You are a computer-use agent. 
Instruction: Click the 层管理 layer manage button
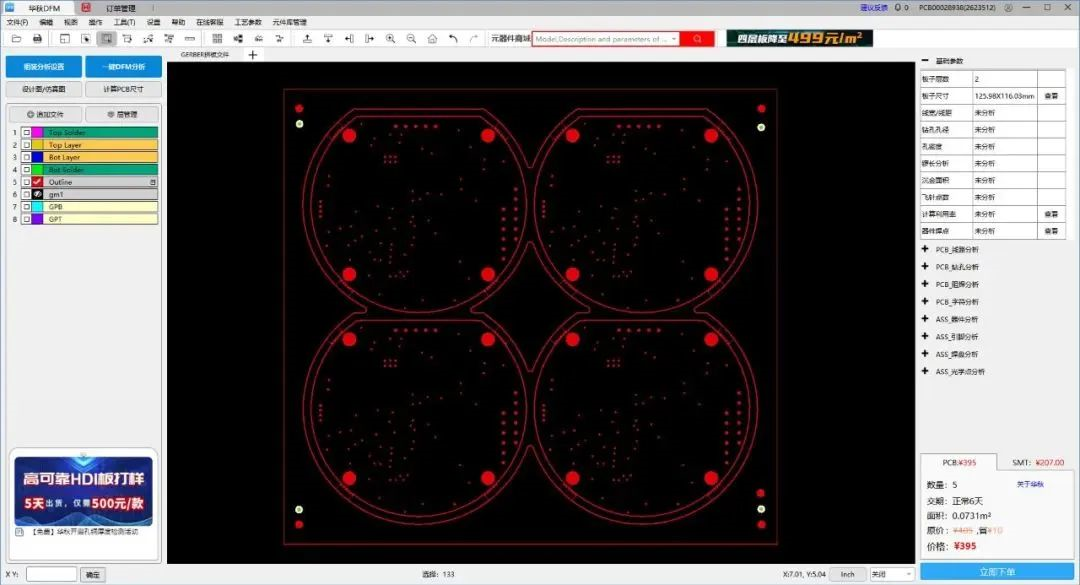pyautogui.click(x=122, y=114)
